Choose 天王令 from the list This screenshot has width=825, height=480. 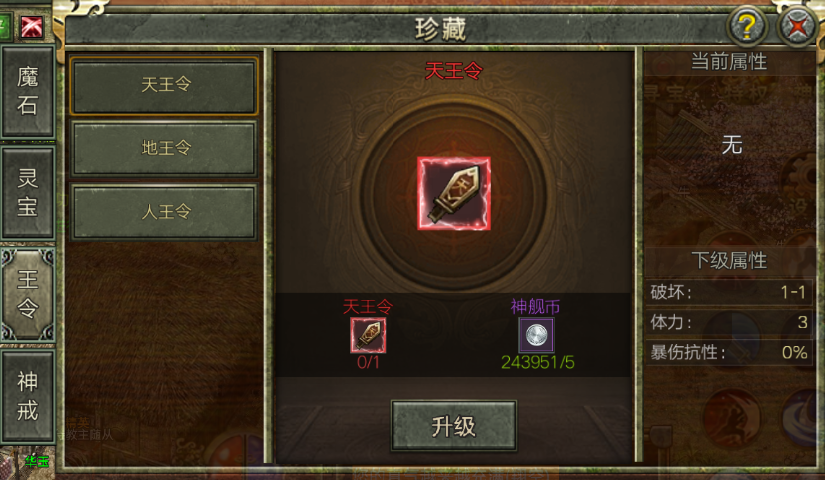point(164,86)
